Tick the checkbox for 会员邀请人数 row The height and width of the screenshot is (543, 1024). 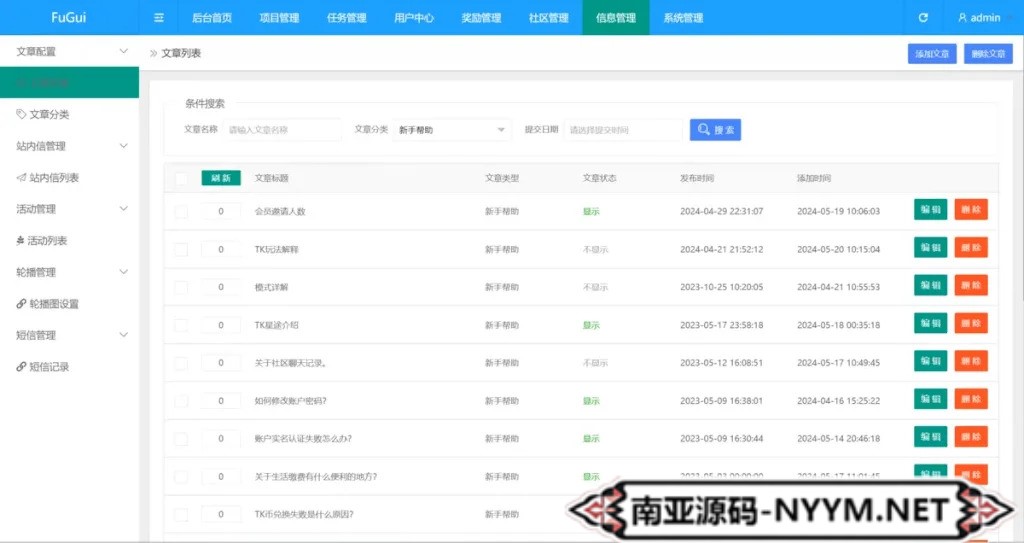click(181, 212)
